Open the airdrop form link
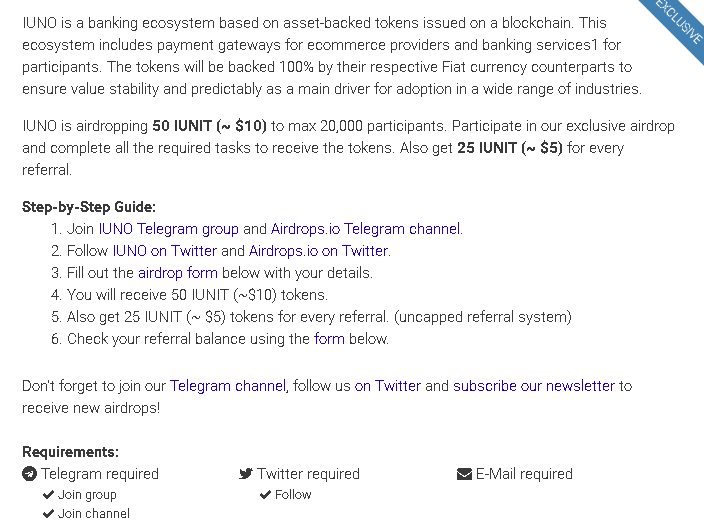This screenshot has height=524, width=704. point(177,273)
